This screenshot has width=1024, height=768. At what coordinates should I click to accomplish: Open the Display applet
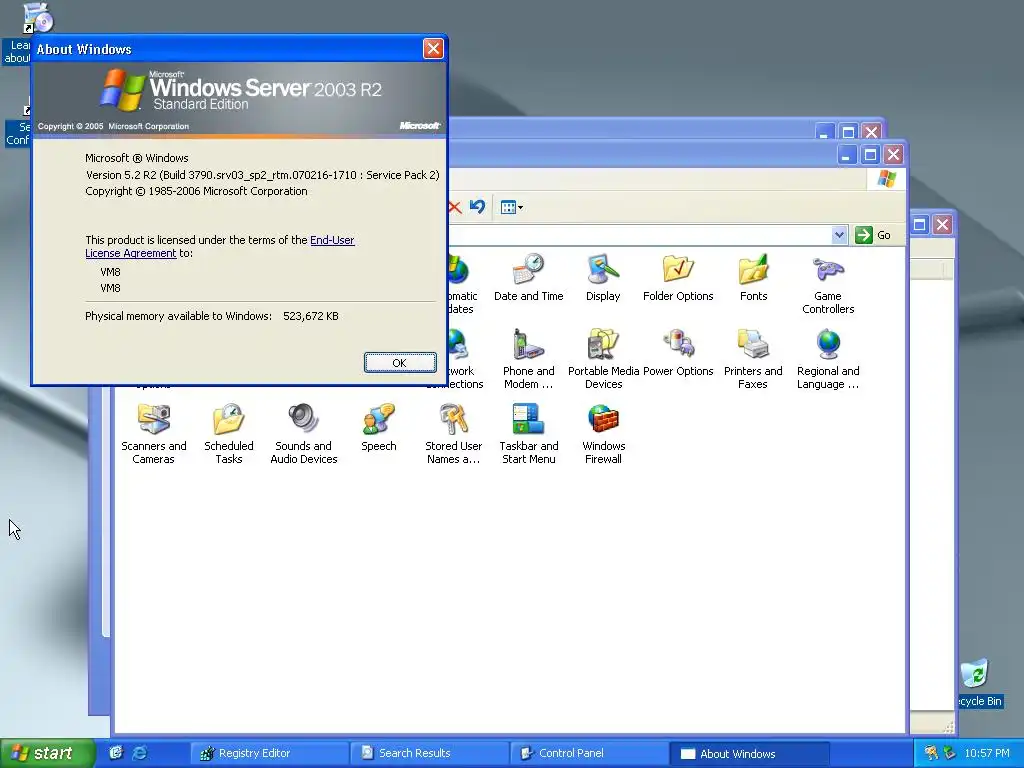[603, 278]
